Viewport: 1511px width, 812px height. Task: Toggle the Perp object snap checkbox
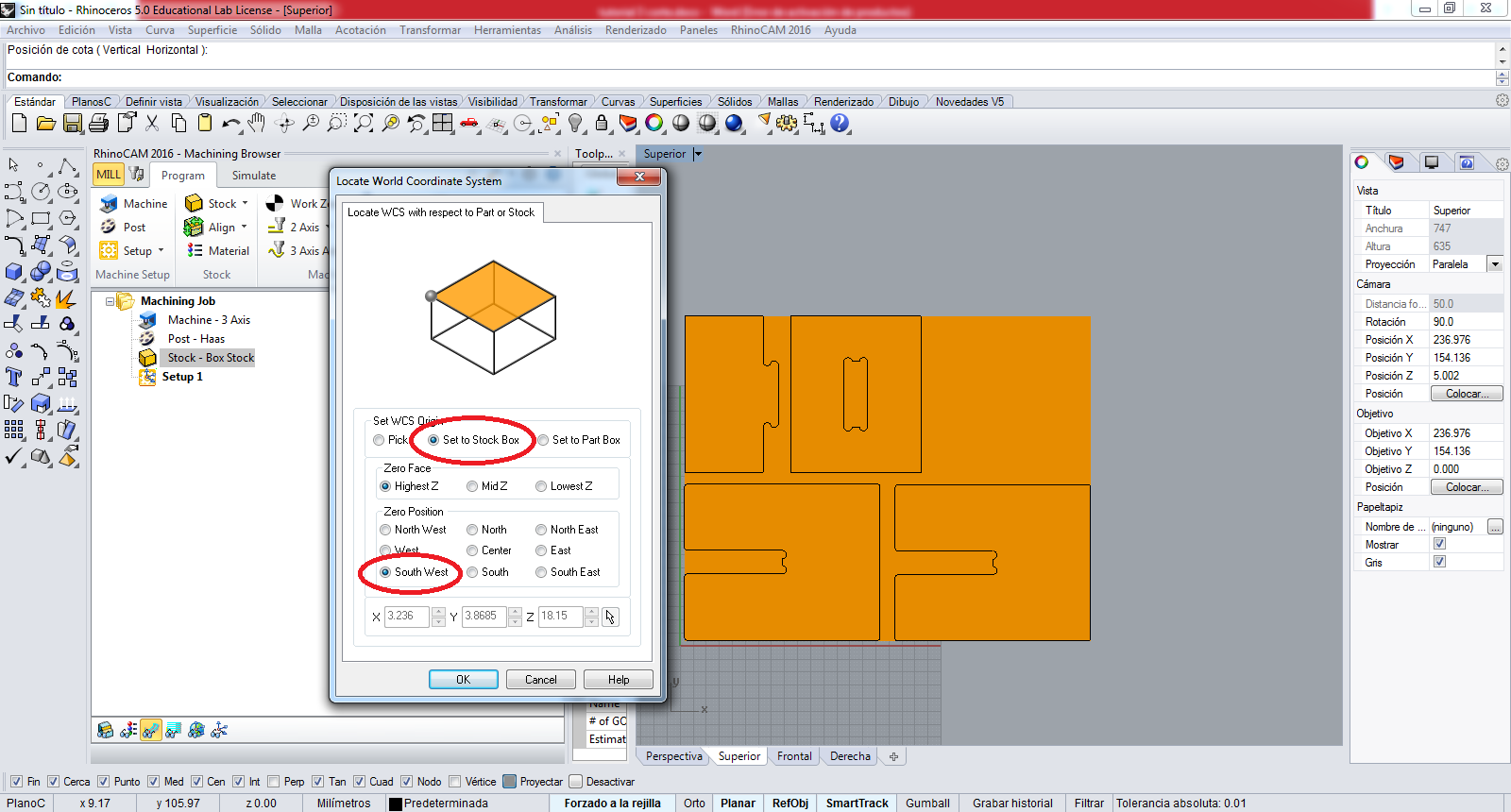click(274, 782)
